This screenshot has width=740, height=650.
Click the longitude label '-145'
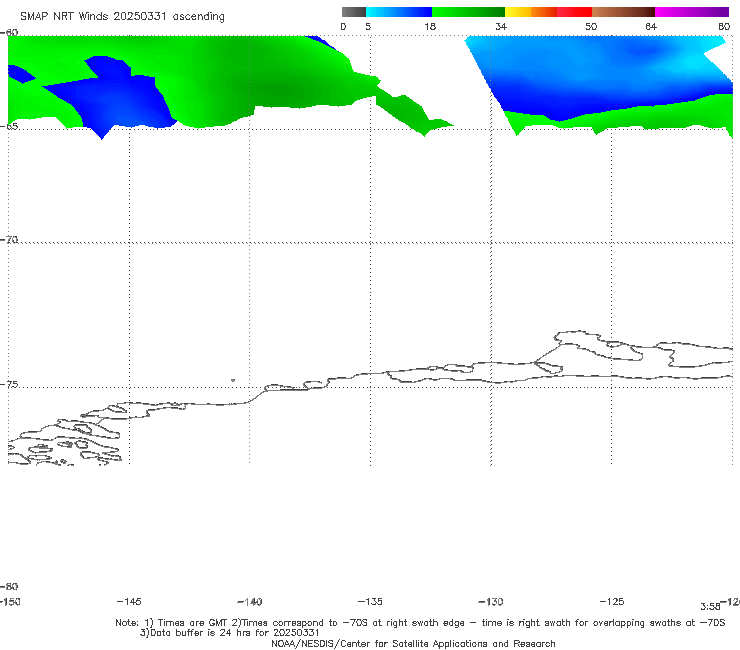[x=129, y=602]
